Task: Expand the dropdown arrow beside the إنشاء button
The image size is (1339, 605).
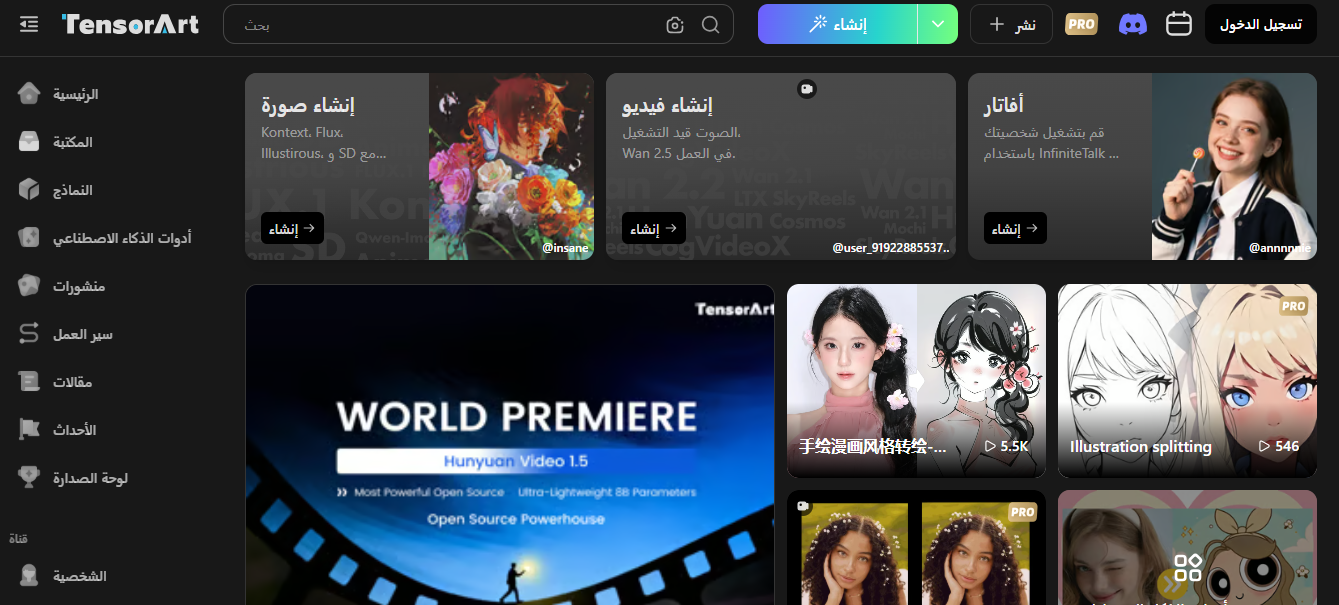Action: tap(937, 24)
